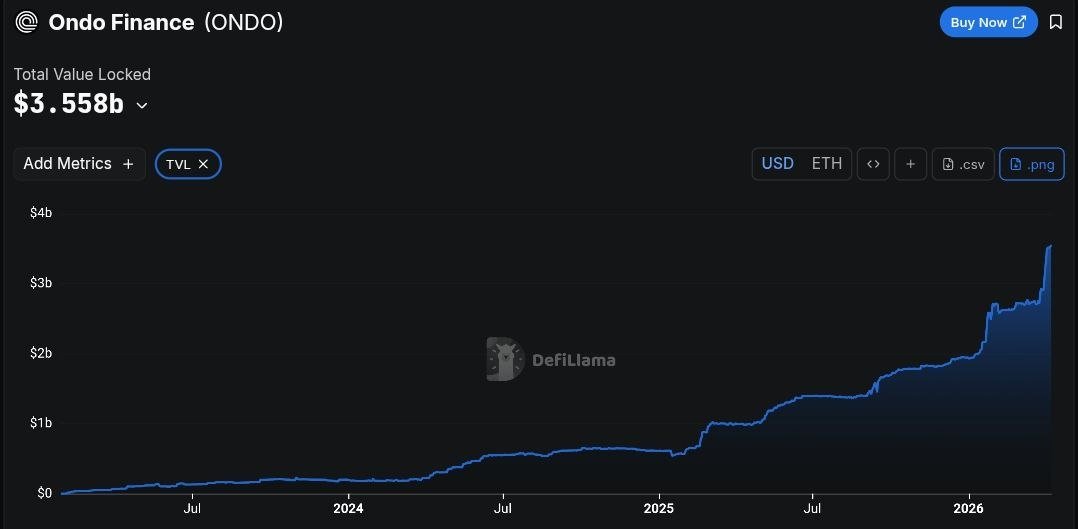
Task: Click the TVL line peak at chart end
Action: point(1049,246)
